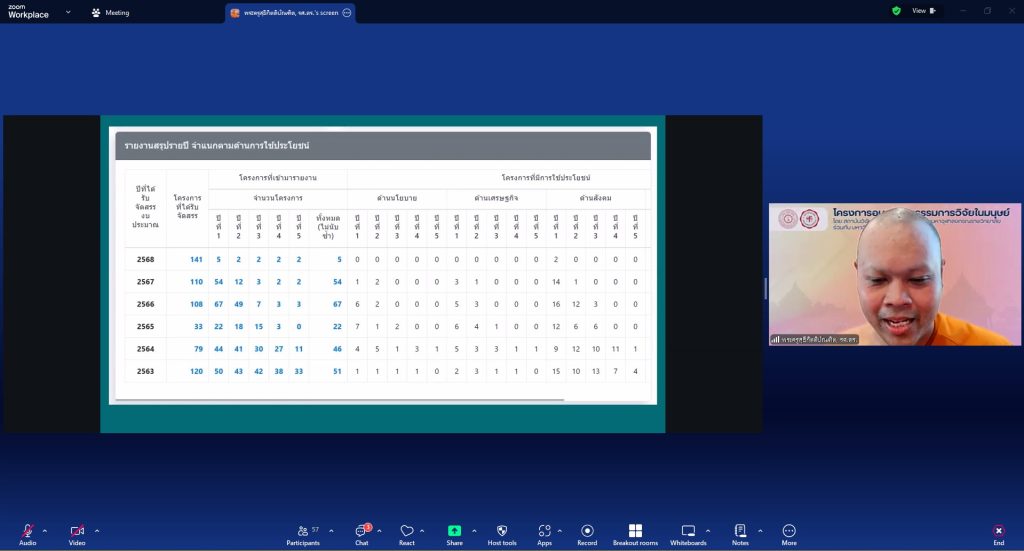
Task: Click the View button at top right
Action: click(924, 11)
